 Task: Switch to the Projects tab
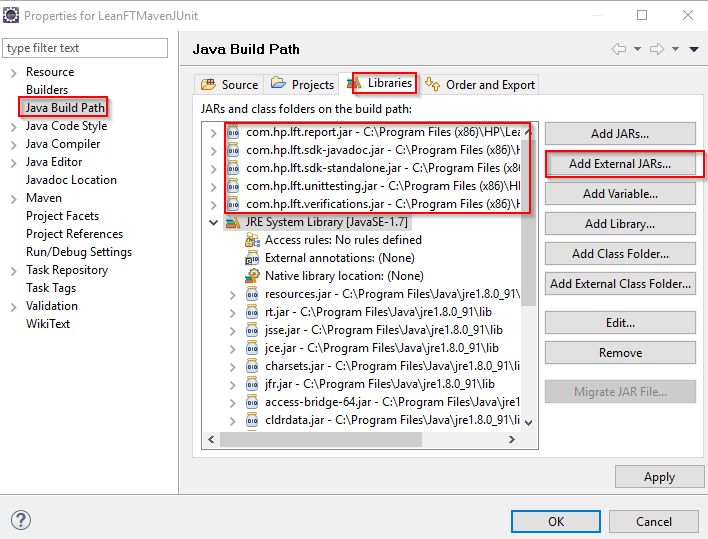(302, 84)
